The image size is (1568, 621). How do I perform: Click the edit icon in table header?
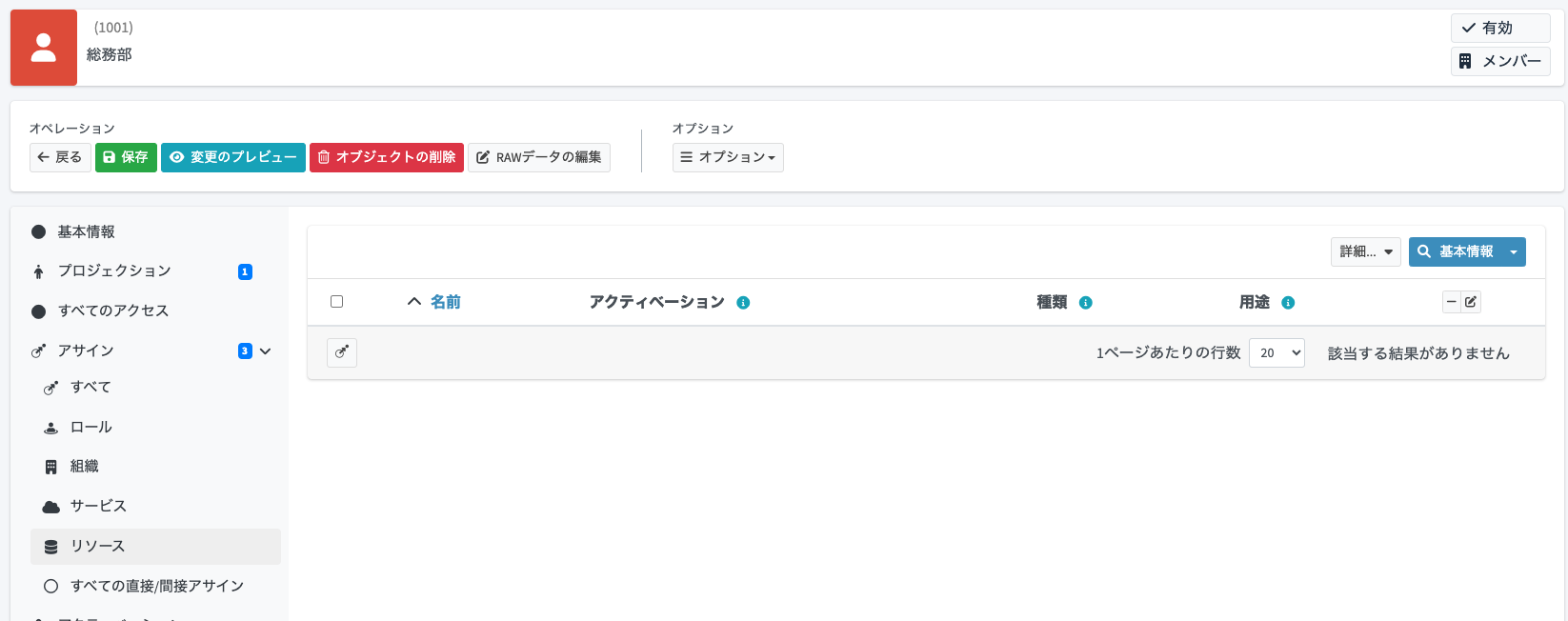click(1471, 302)
